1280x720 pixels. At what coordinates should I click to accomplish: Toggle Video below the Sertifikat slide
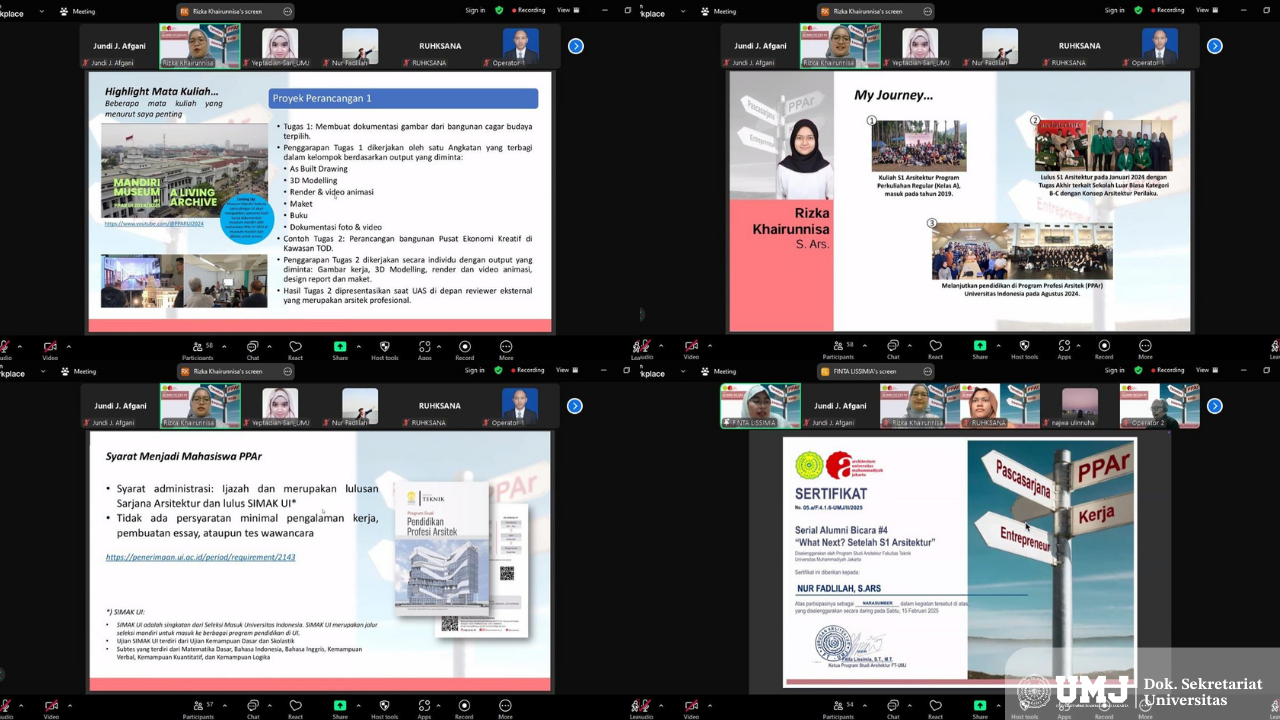[x=691, y=710]
